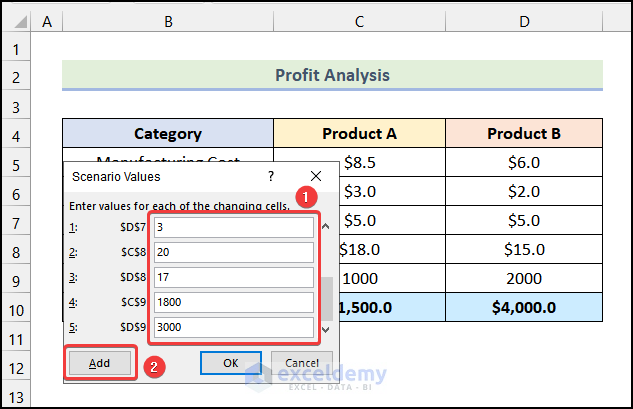Select column C header
The image size is (633, 409).
359,20
